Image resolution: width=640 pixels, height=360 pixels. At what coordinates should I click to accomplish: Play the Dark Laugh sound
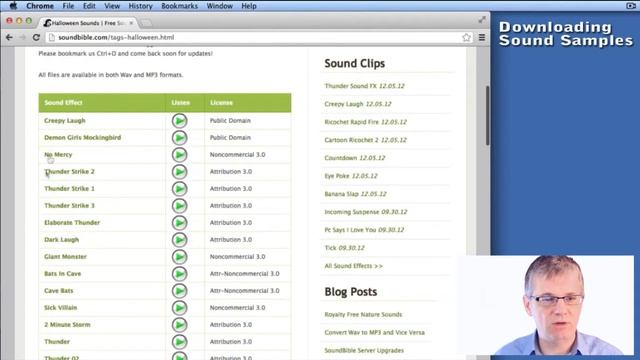point(179,240)
